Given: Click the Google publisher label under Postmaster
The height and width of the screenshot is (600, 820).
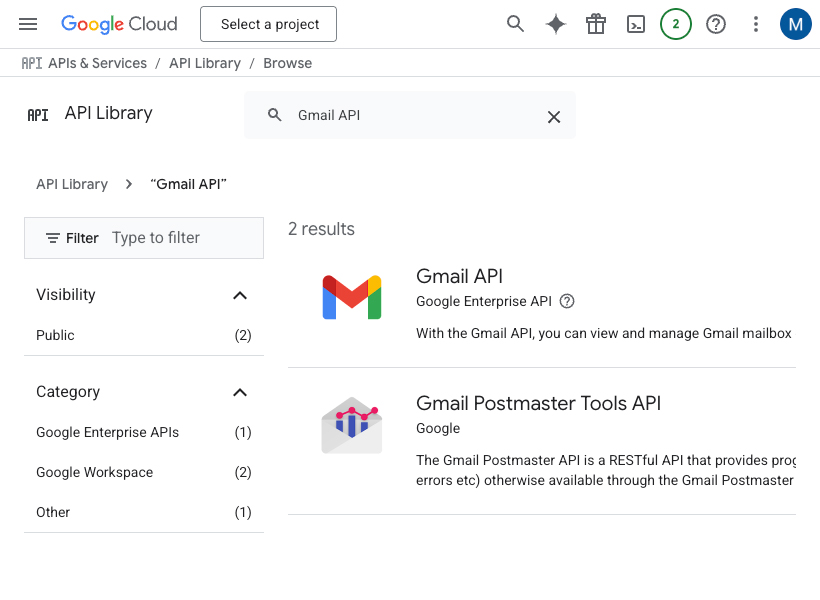Looking at the screenshot, I should pos(438,428).
